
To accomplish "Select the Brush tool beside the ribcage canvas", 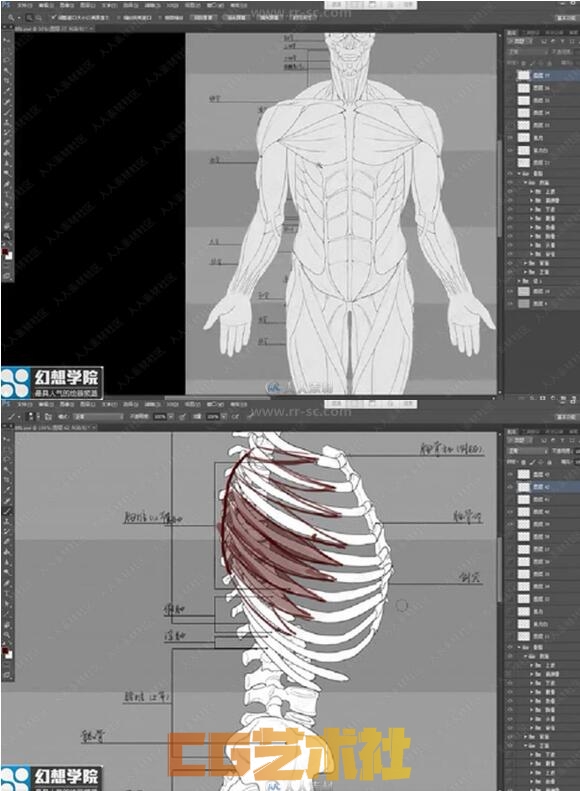I will pos(7,511).
